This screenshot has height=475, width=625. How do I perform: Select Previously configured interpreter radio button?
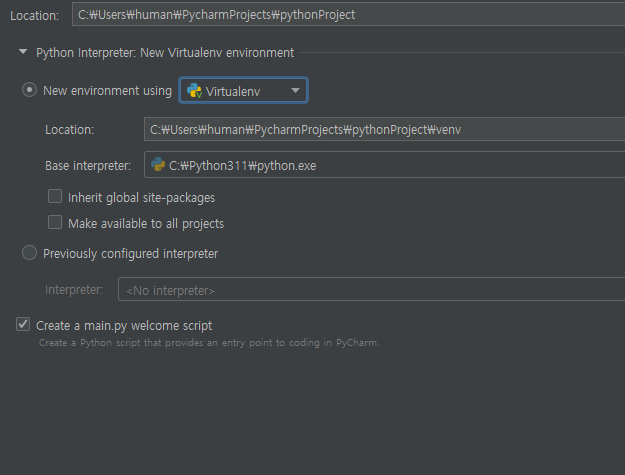pyautogui.click(x=29, y=253)
